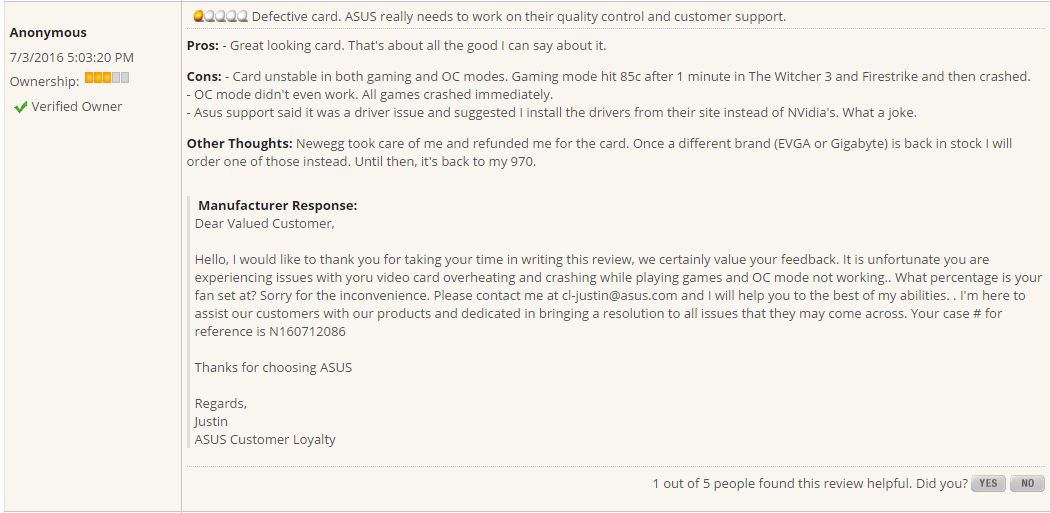Click the bold Cons heading
Screen dimensions: 1050x513
(x=204, y=77)
